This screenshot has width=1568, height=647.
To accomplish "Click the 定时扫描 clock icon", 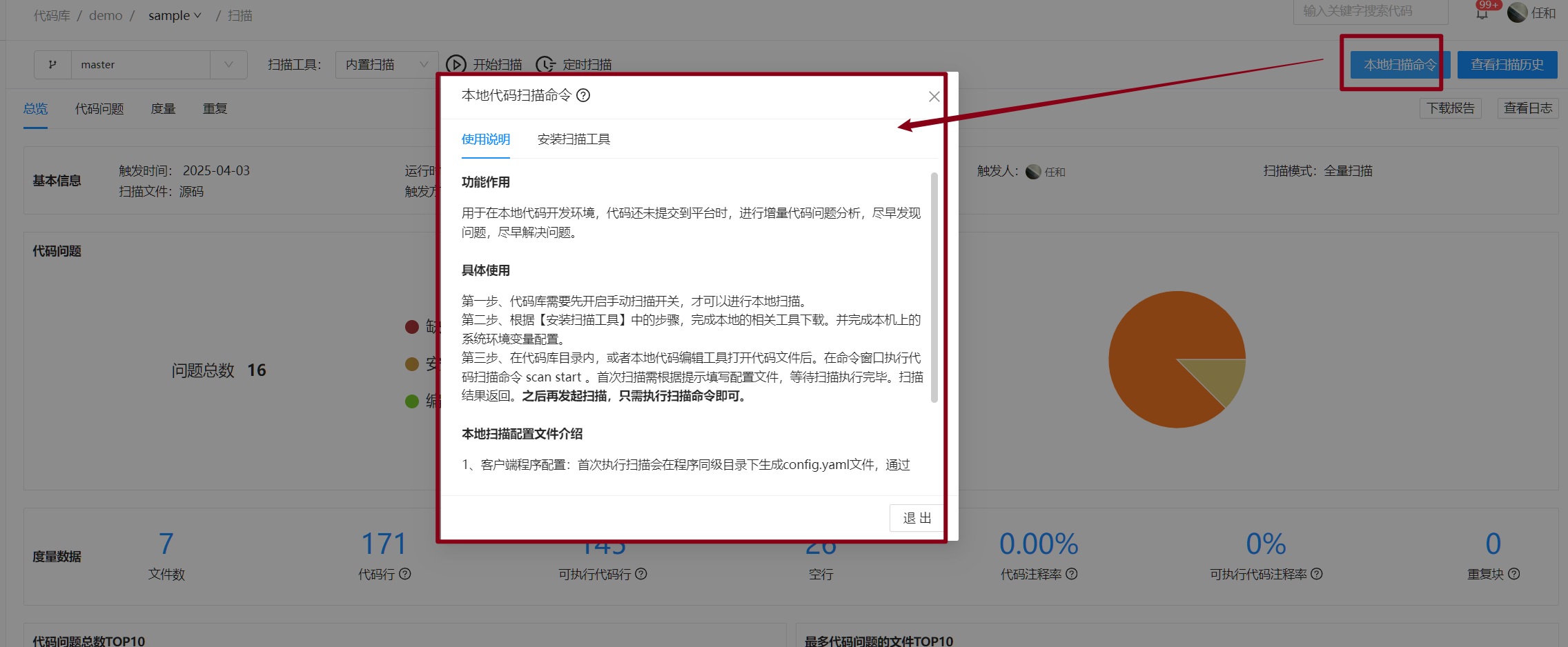I will (545, 65).
